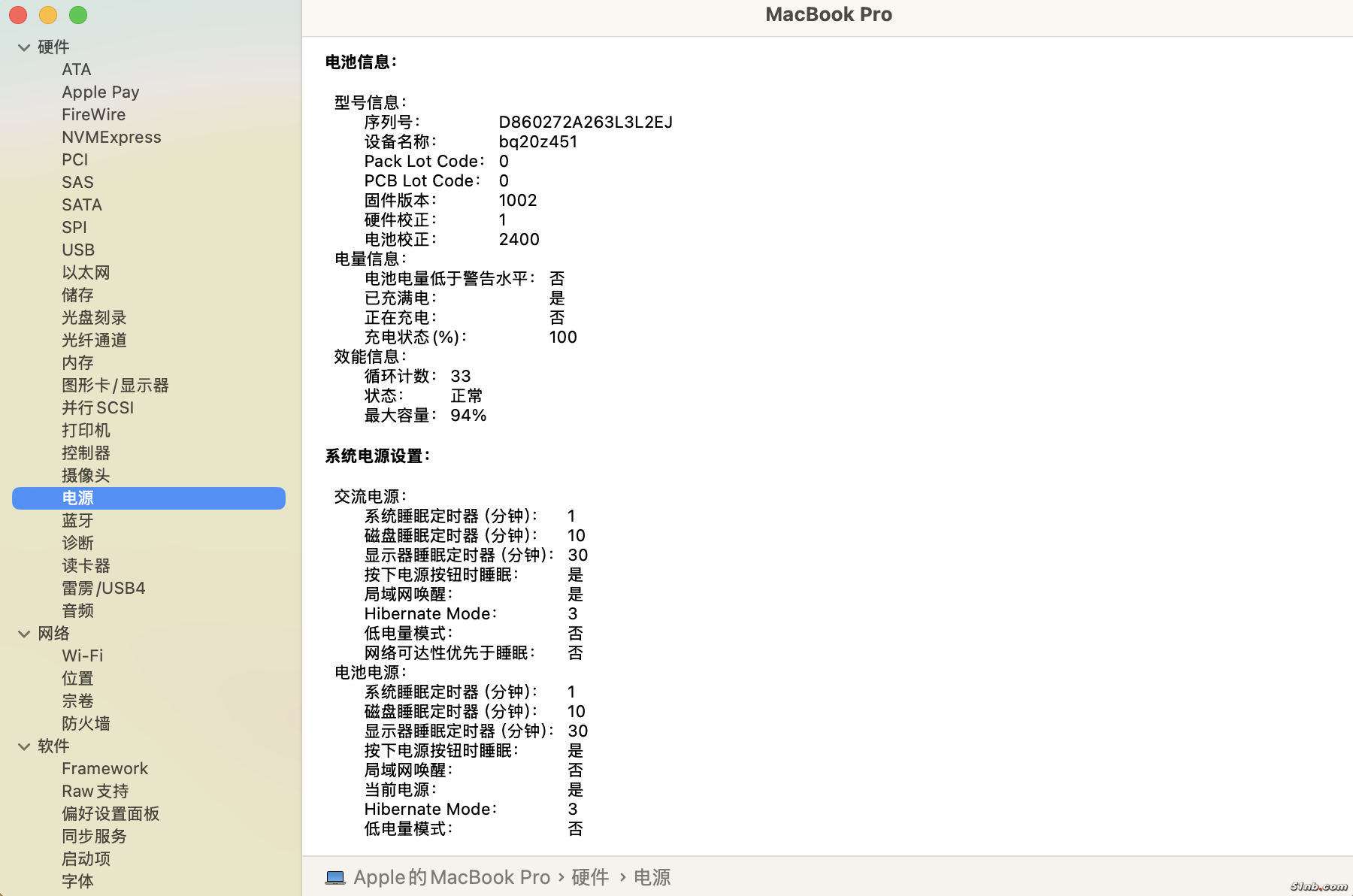Select the battery serial number text
Viewport: 1353px width, 896px height.
586,122
